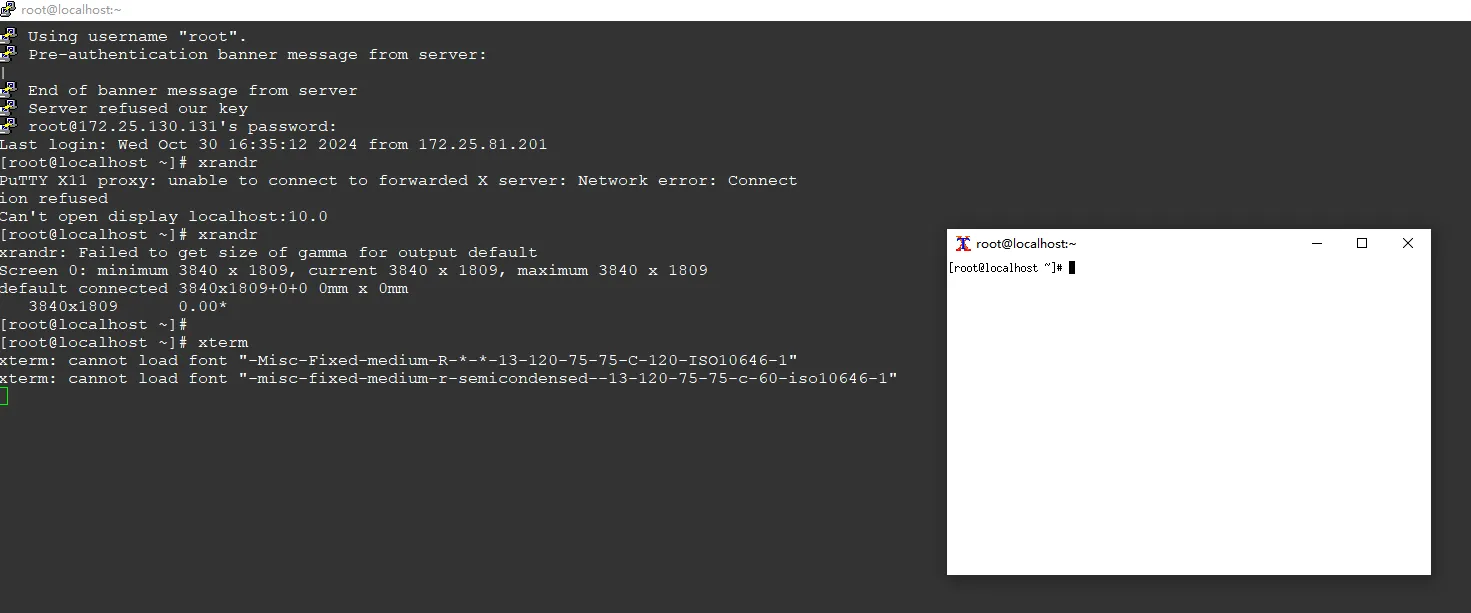
Task: Click the PuTTY icon beside 'Server refused our key'
Action: [8, 108]
